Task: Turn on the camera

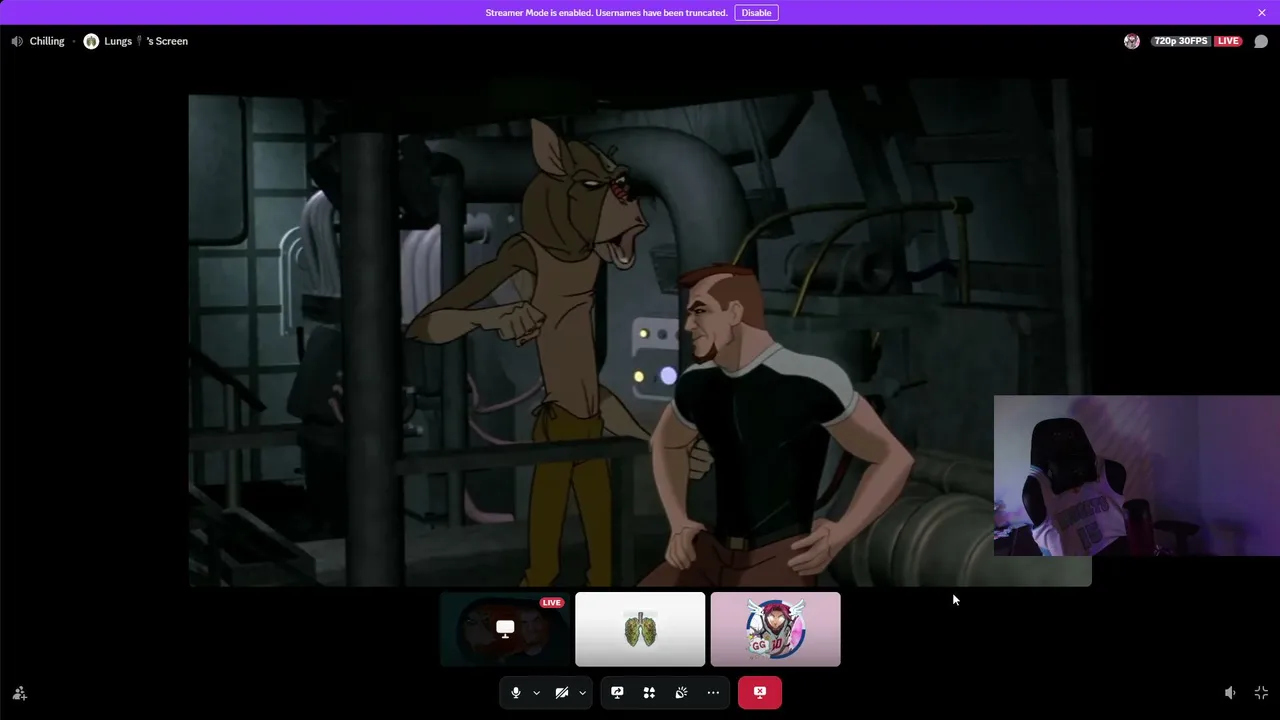Action: [562, 692]
